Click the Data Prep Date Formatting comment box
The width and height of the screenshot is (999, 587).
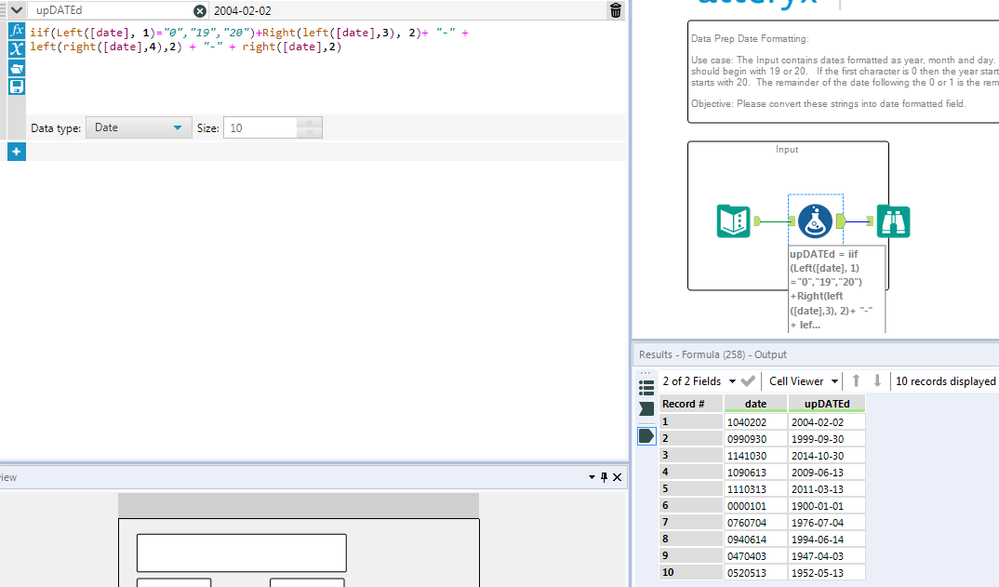coord(843,71)
